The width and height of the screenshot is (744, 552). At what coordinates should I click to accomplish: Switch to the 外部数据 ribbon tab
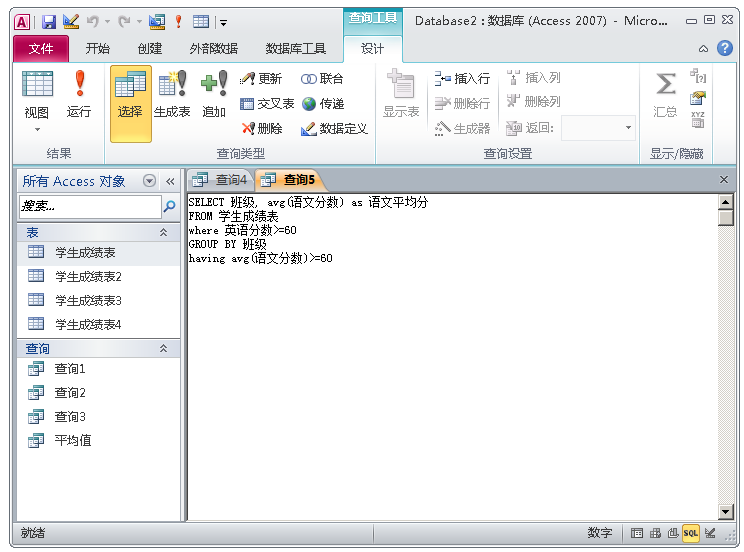click(x=214, y=48)
